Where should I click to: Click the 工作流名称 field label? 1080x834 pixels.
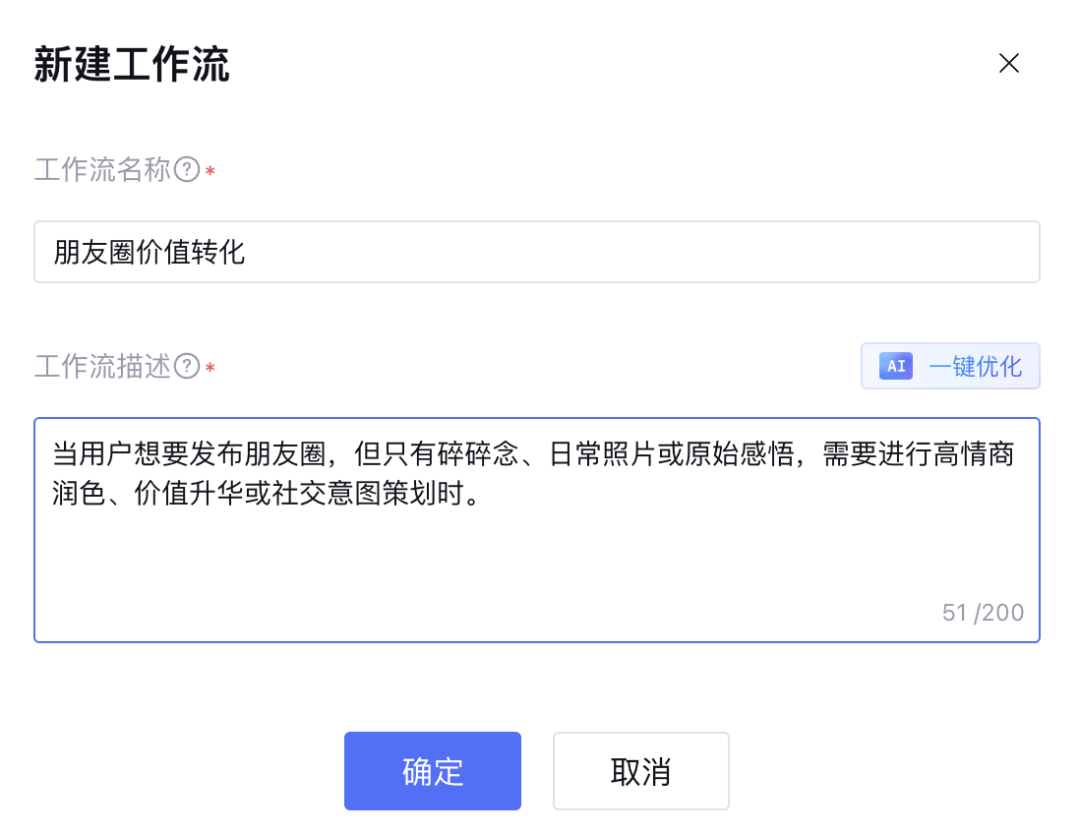click(103, 170)
